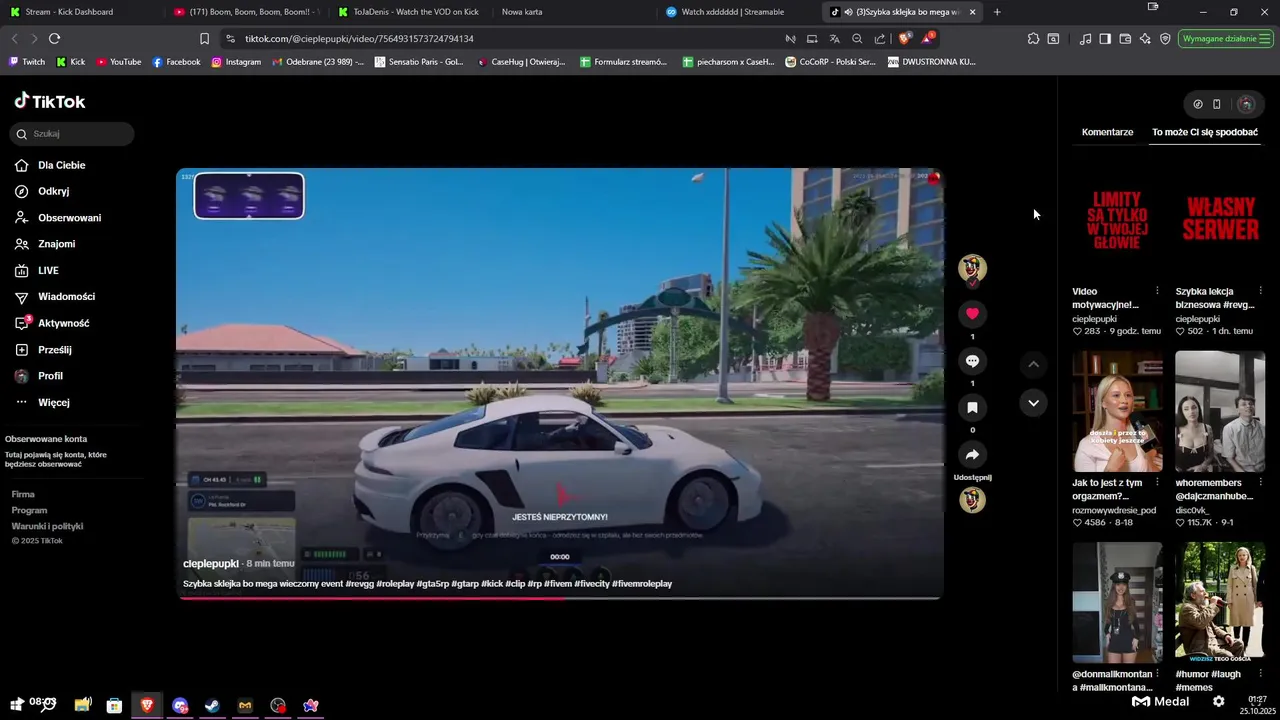Switch to the To może Ci się spodobać tab
This screenshot has width=1280, height=720.
(x=1205, y=132)
